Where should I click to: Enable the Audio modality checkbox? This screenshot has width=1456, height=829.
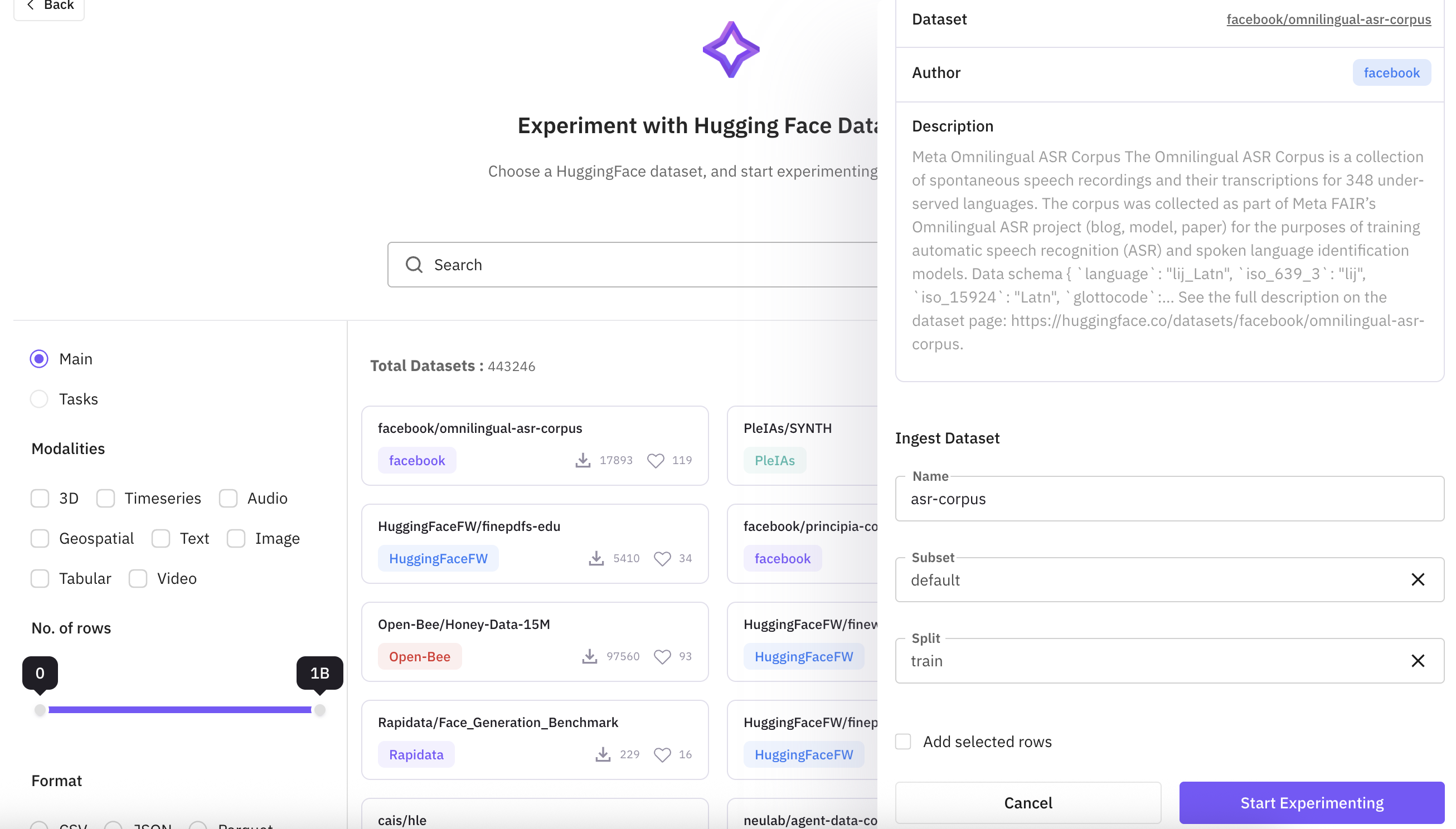tap(229, 498)
